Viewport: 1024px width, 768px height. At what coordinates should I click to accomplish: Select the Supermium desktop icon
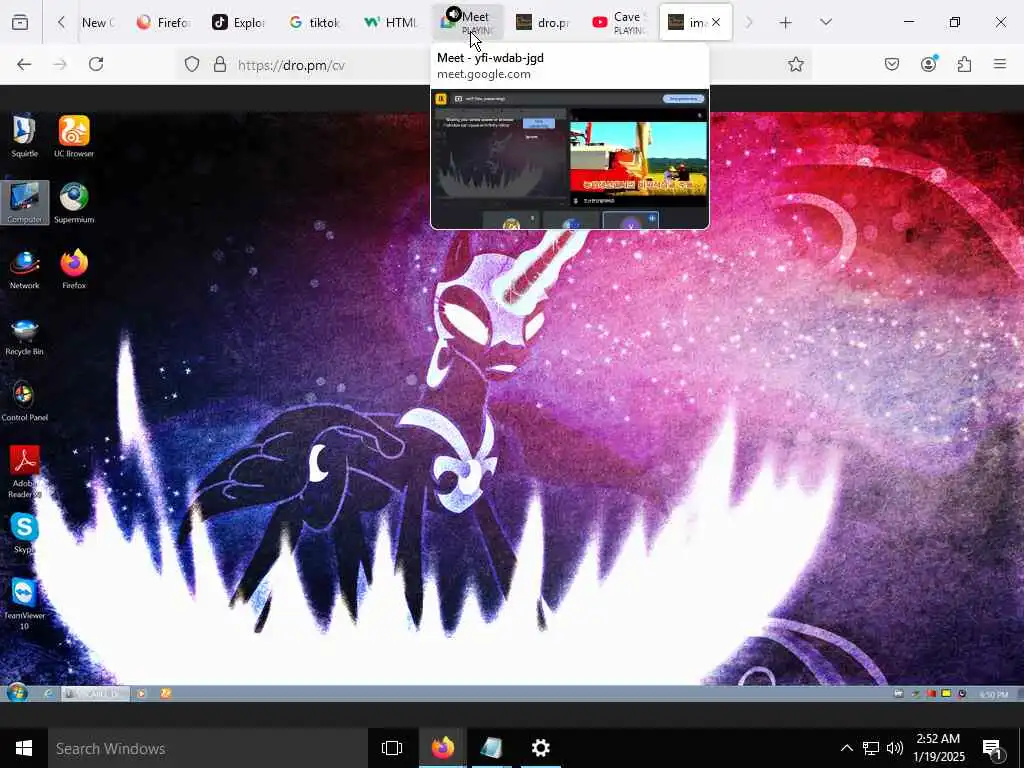point(74,202)
